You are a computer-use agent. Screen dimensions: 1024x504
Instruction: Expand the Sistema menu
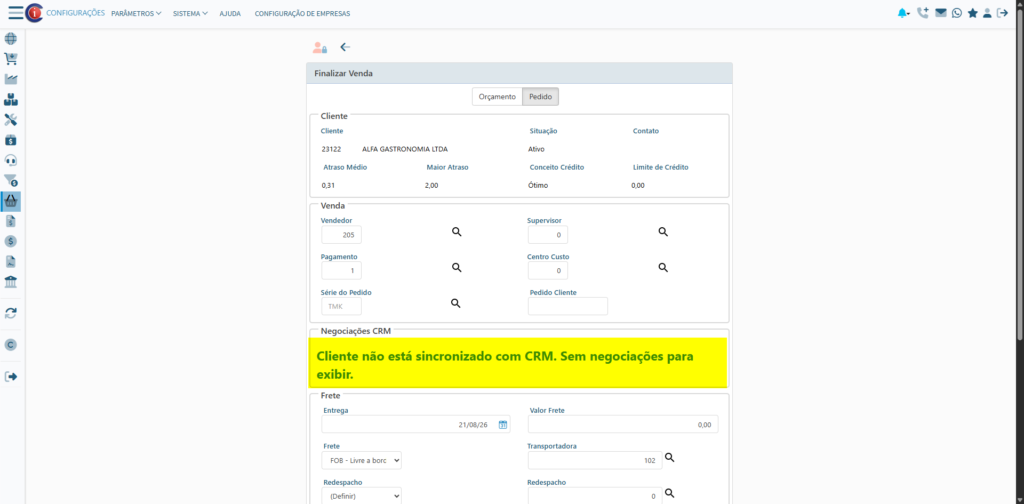[190, 13]
